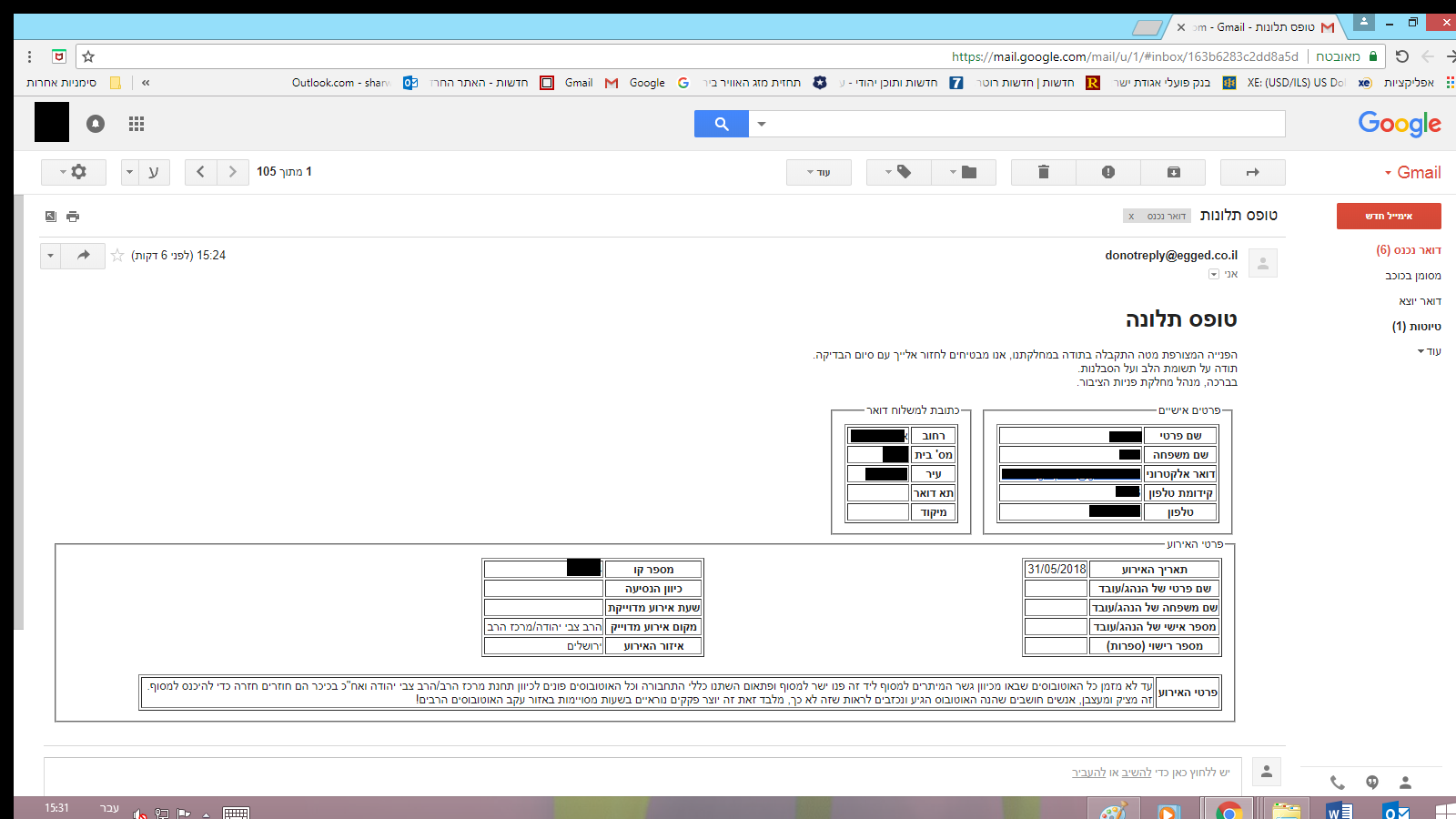Open the אפליקציות apps shortcut
Image resolution: width=1456 pixels, height=819 pixels.
[1417, 83]
